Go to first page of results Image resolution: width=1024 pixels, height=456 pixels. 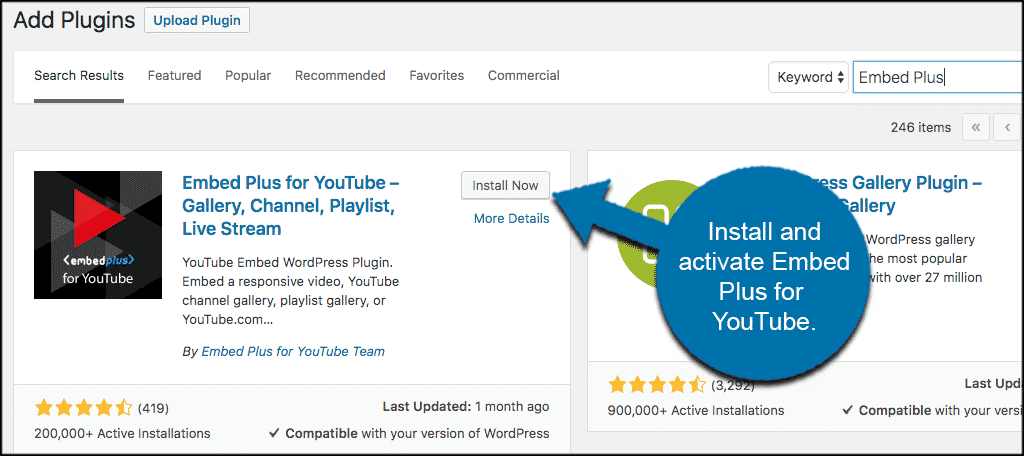[976, 127]
